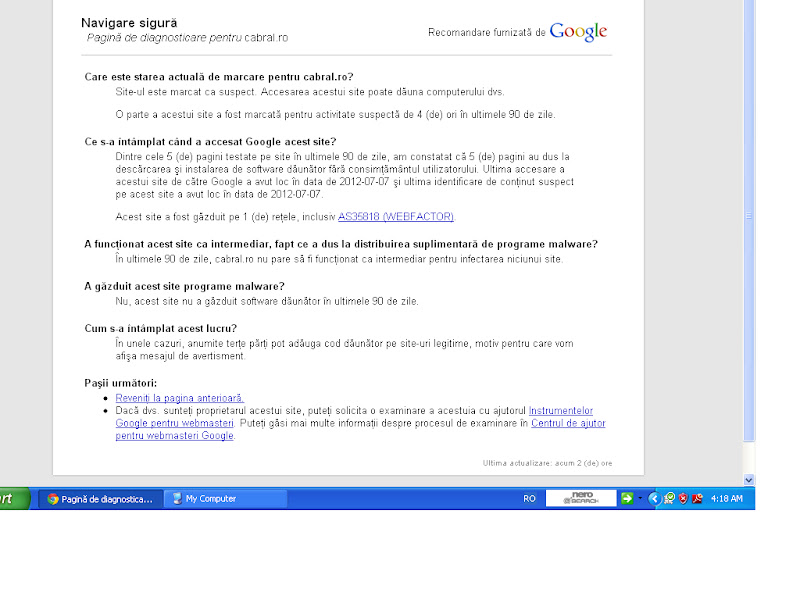Expand hidden tray icons with blue chevron
The width and height of the screenshot is (800, 600).
pos(654,498)
